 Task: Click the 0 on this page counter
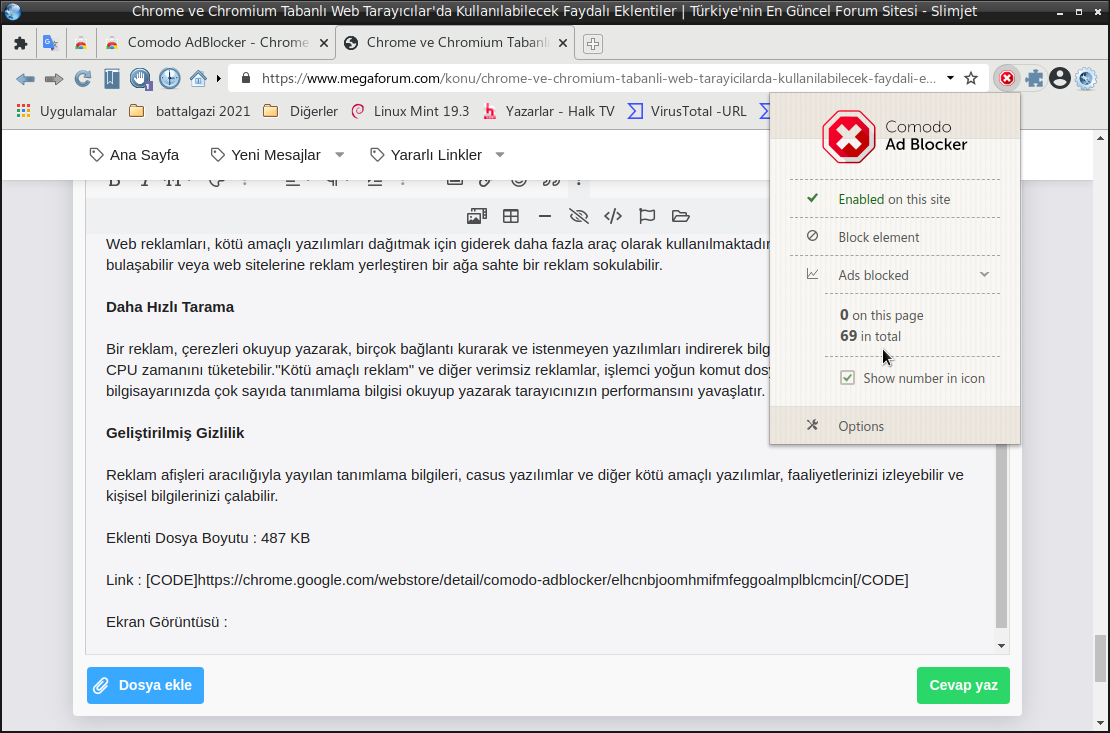coord(881,315)
